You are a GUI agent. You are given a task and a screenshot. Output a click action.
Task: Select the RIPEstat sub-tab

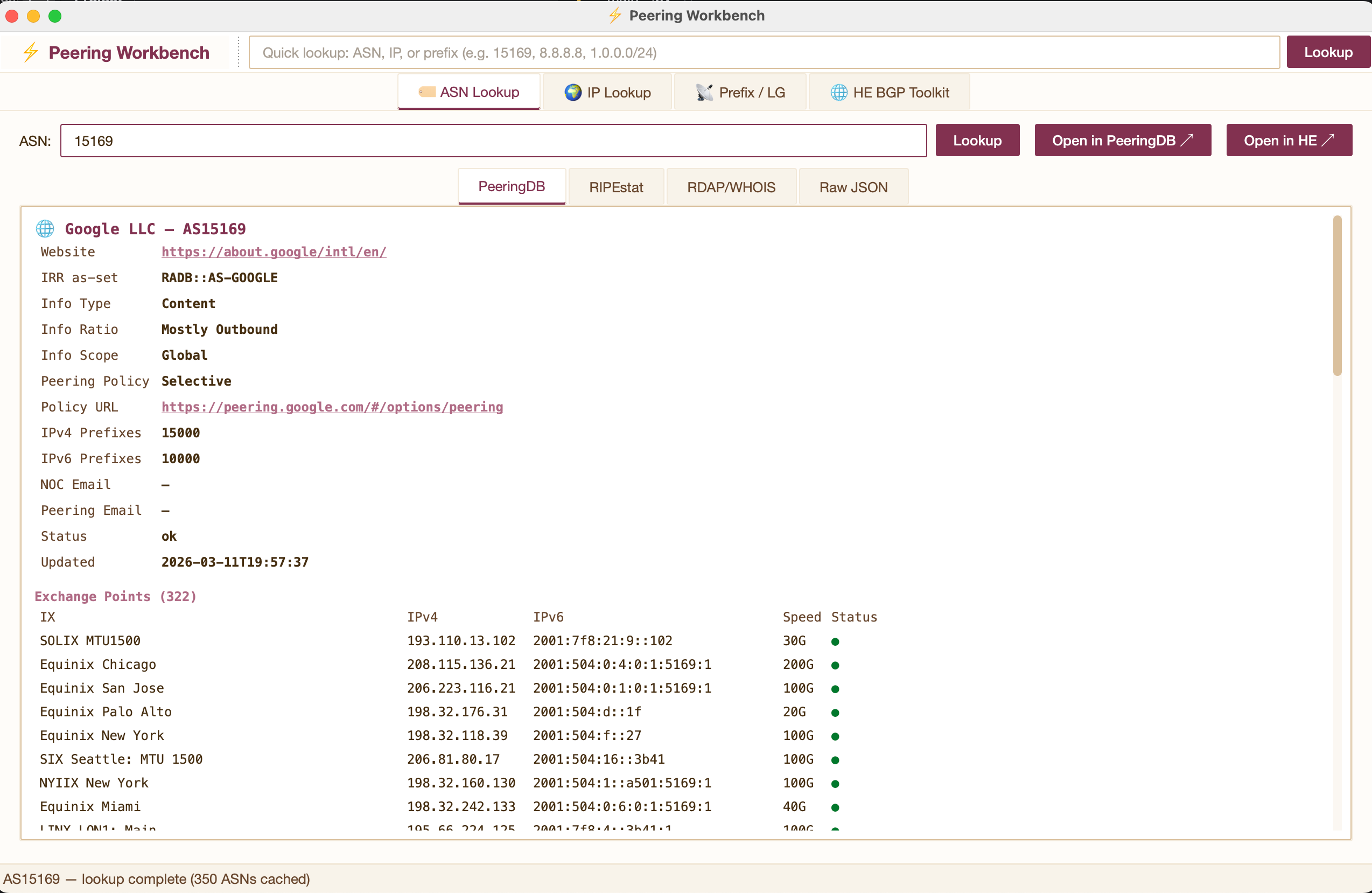point(615,187)
